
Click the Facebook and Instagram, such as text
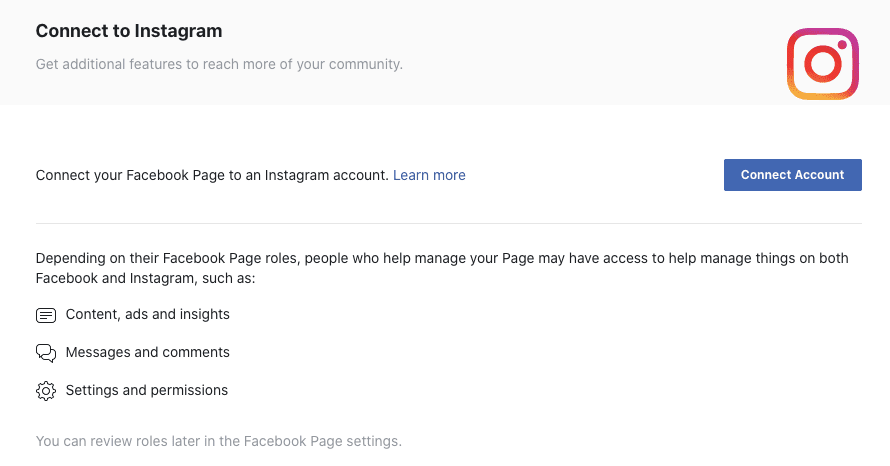[145, 279]
